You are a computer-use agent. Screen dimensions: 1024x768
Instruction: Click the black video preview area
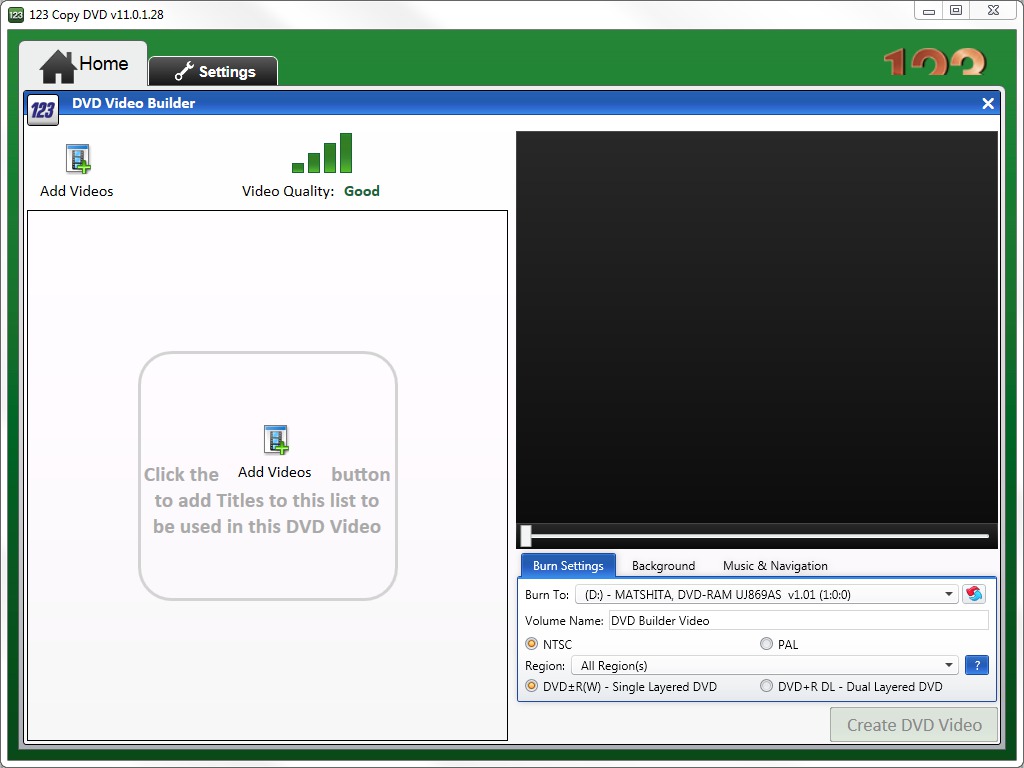(757, 327)
